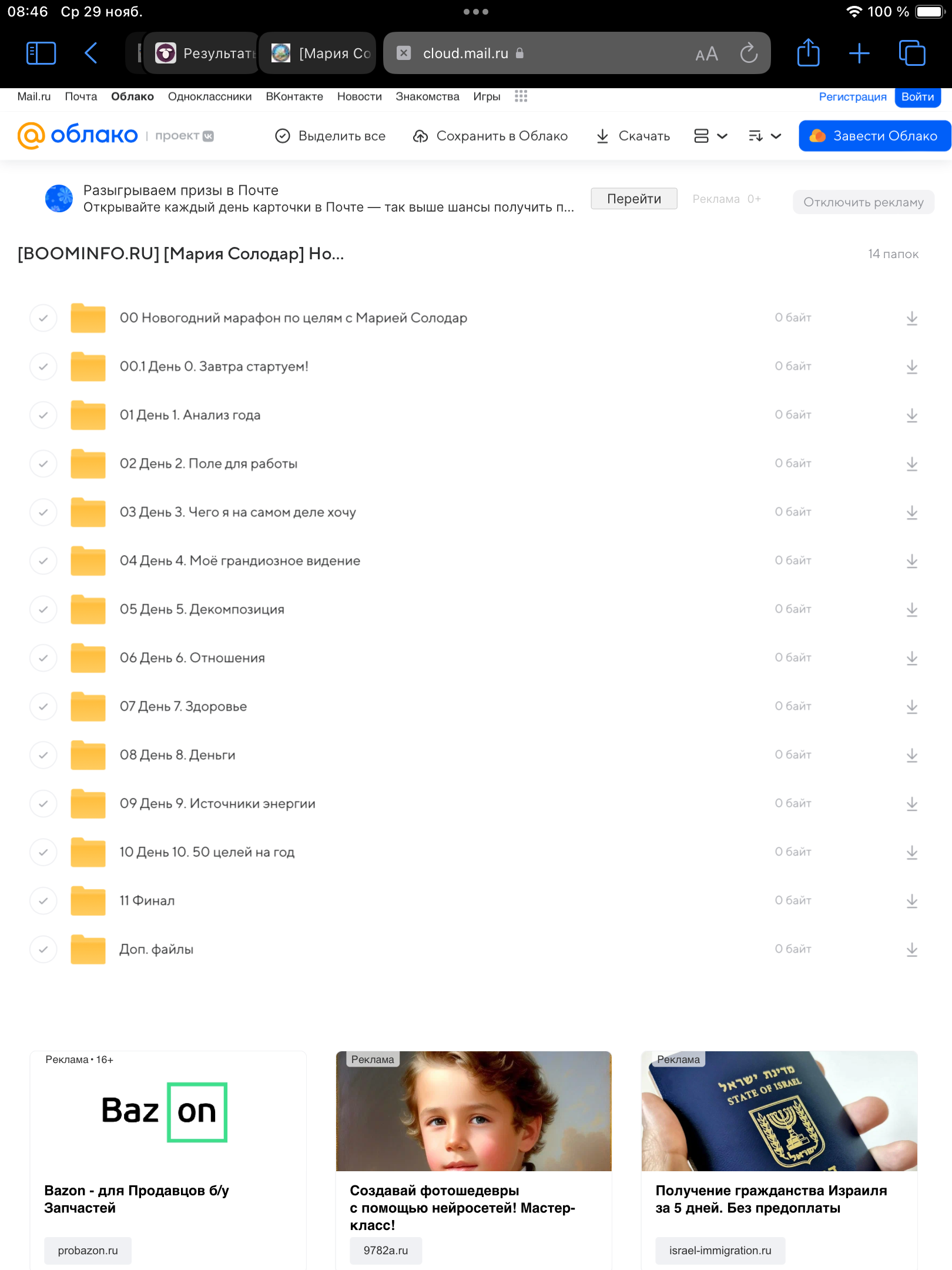The height and width of the screenshot is (1270, 952).
Task: Open the Israel passport ad image
Action: (779, 1111)
